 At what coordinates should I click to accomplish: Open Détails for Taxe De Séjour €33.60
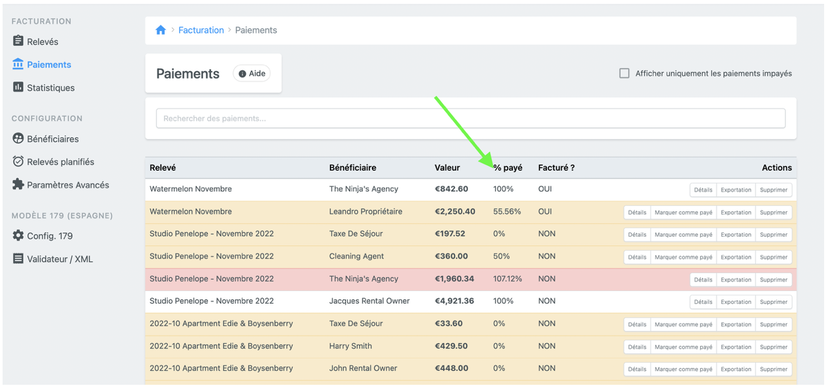[x=637, y=325]
